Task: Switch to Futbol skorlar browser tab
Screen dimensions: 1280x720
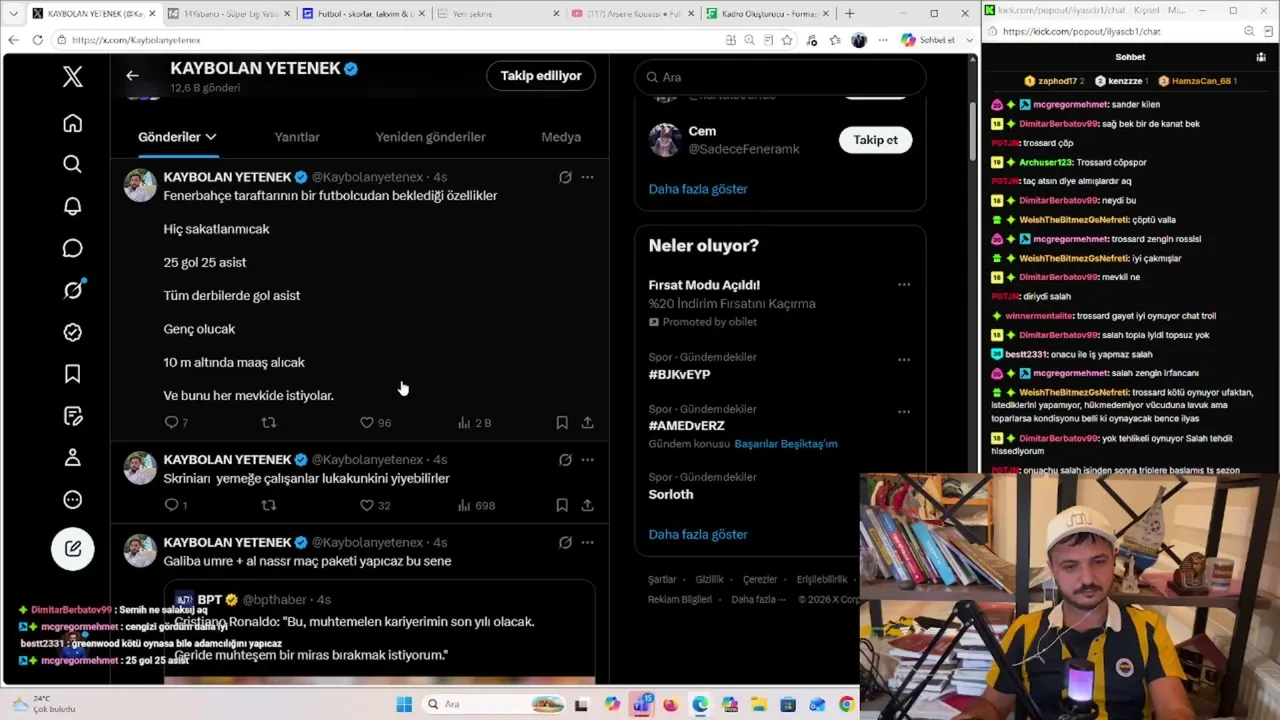Action: pos(364,14)
